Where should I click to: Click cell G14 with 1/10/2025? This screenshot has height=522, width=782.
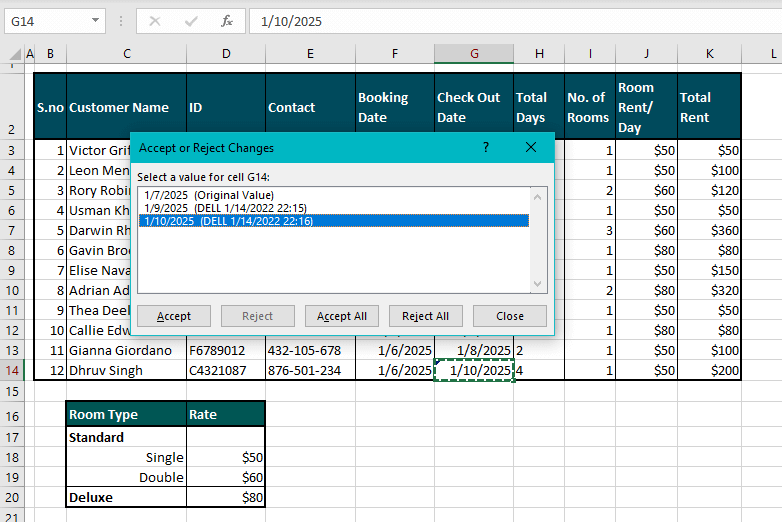coord(474,370)
